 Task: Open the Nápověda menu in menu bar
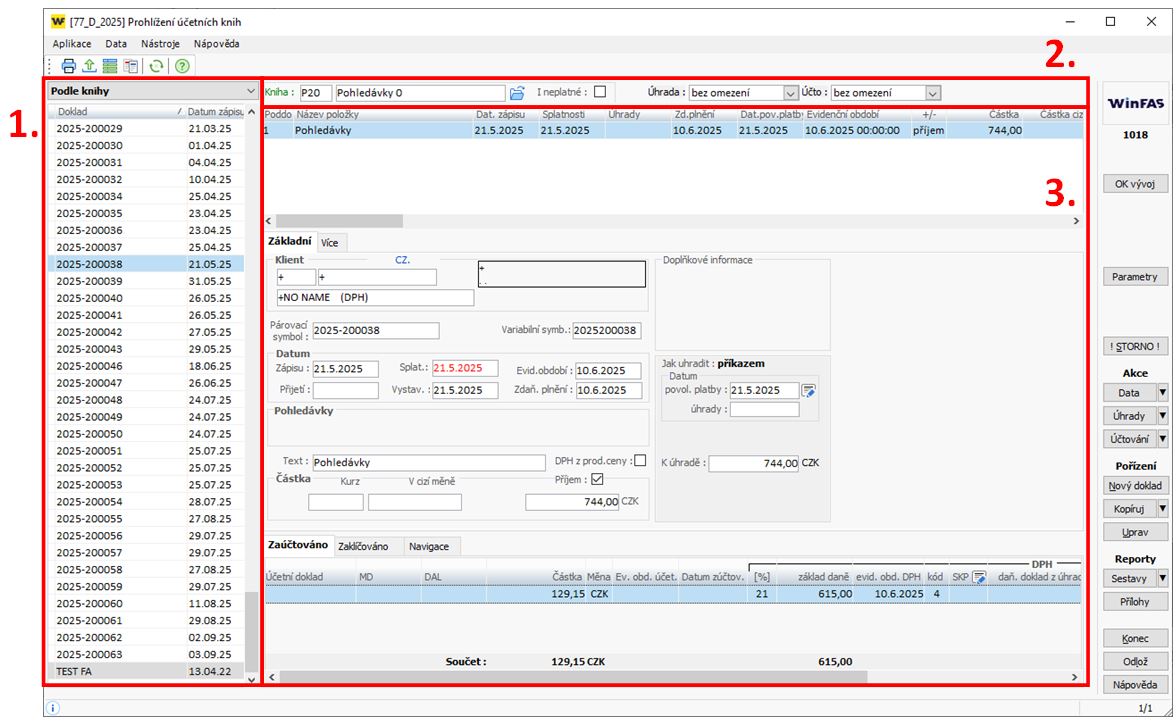[217, 44]
